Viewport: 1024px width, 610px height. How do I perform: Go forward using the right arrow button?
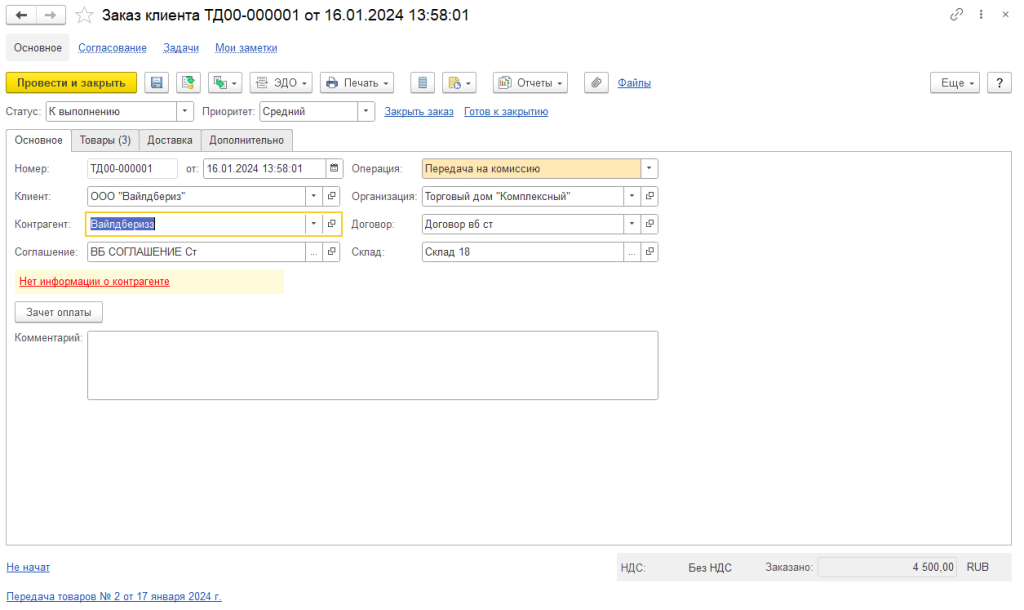tap(51, 15)
